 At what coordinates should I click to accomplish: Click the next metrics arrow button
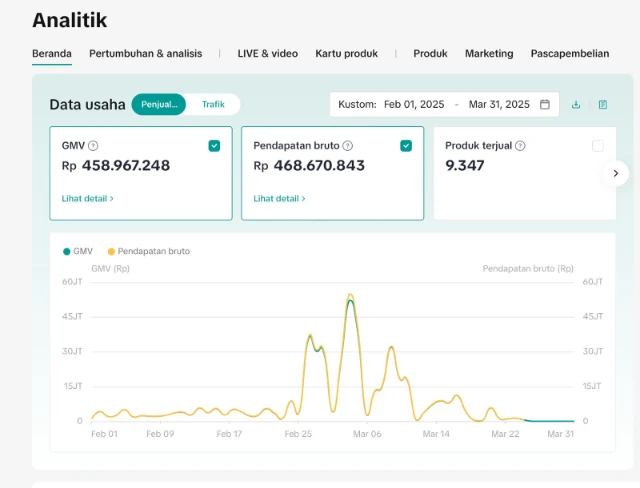pyautogui.click(x=615, y=173)
